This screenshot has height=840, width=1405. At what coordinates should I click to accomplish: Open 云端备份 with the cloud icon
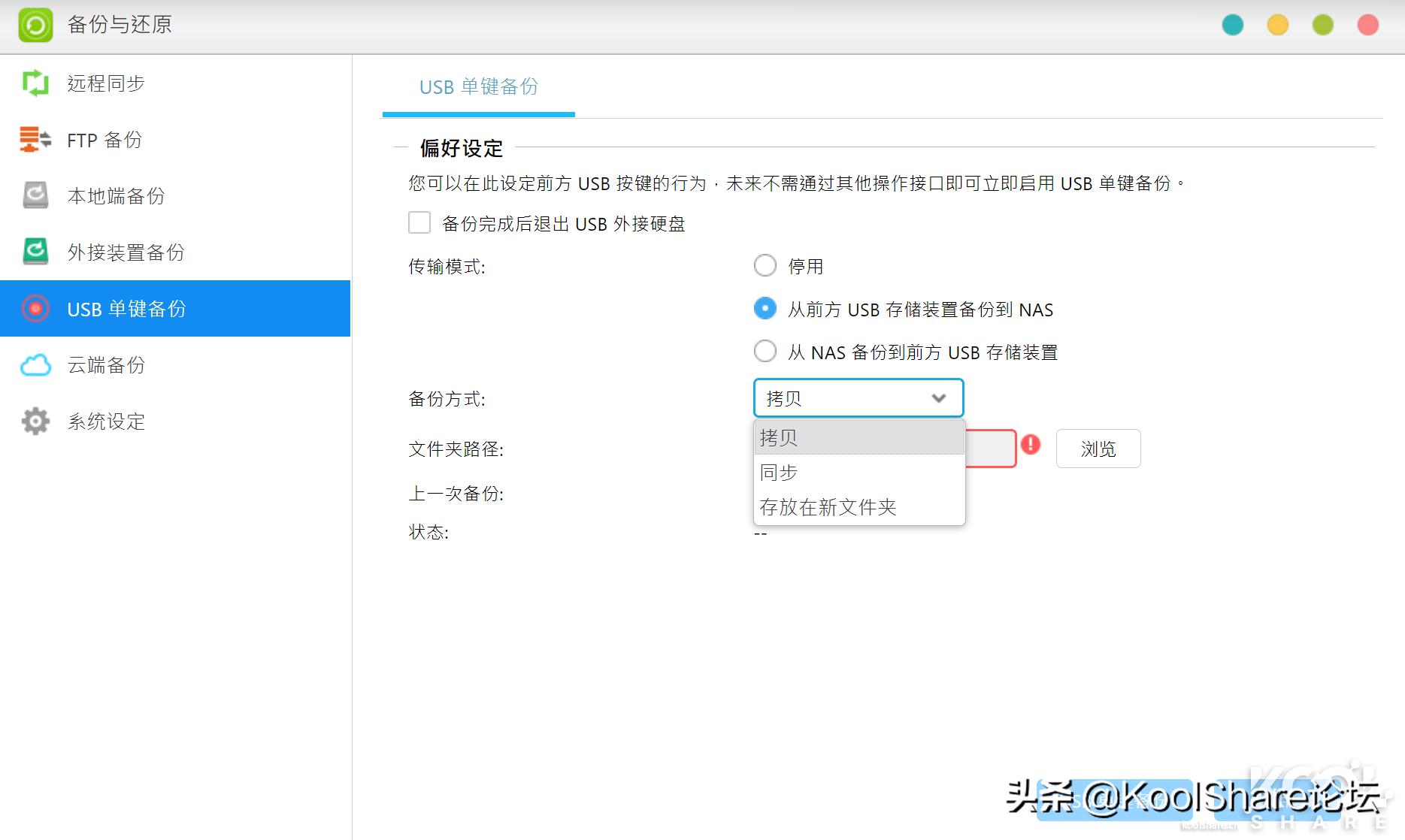pos(35,364)
